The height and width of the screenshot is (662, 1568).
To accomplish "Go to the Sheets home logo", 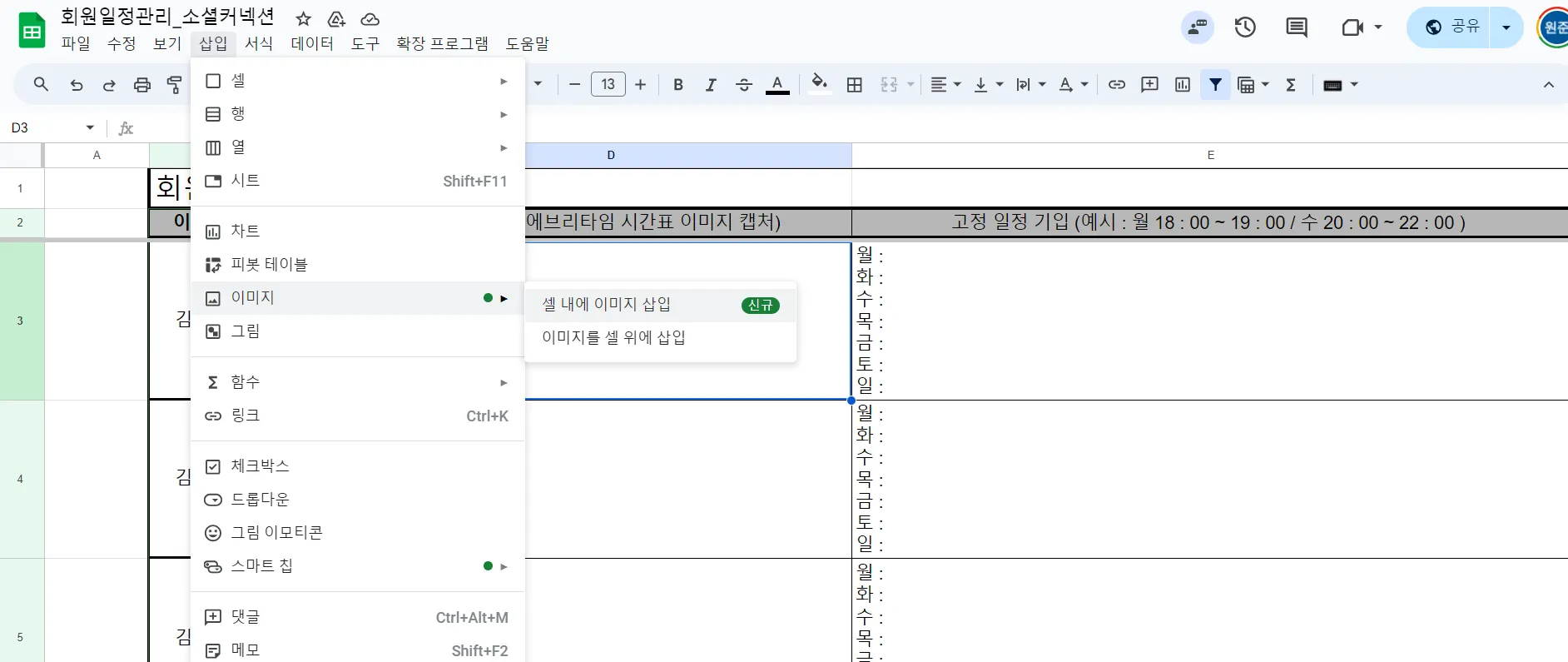I will point(32,31).
